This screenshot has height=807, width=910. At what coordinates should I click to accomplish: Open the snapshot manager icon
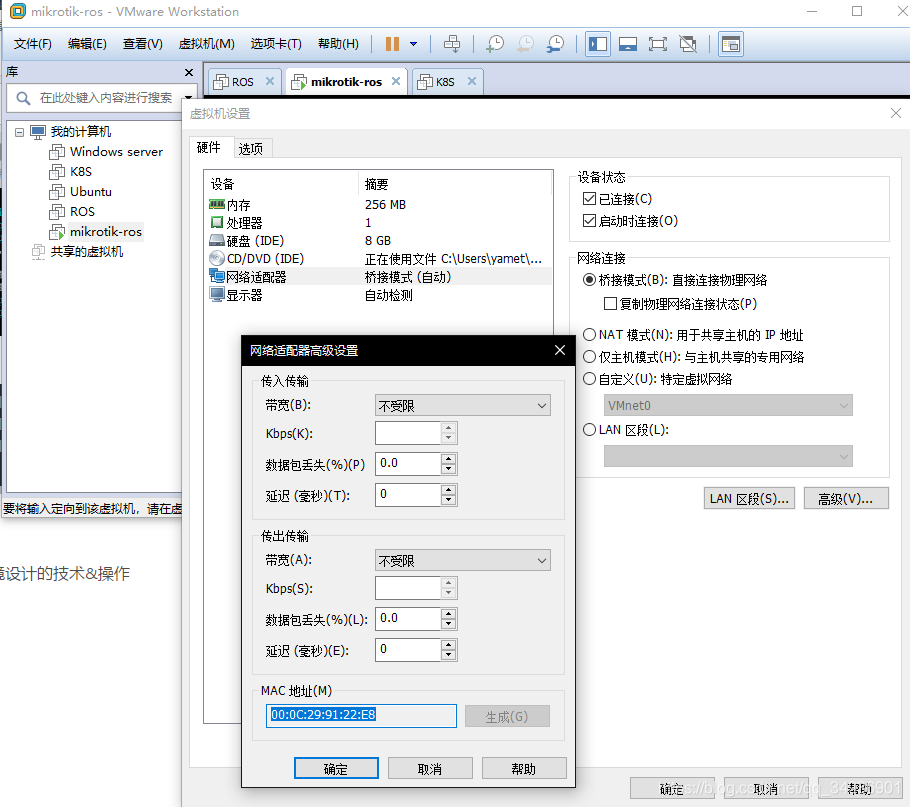(x=555, y=44)
